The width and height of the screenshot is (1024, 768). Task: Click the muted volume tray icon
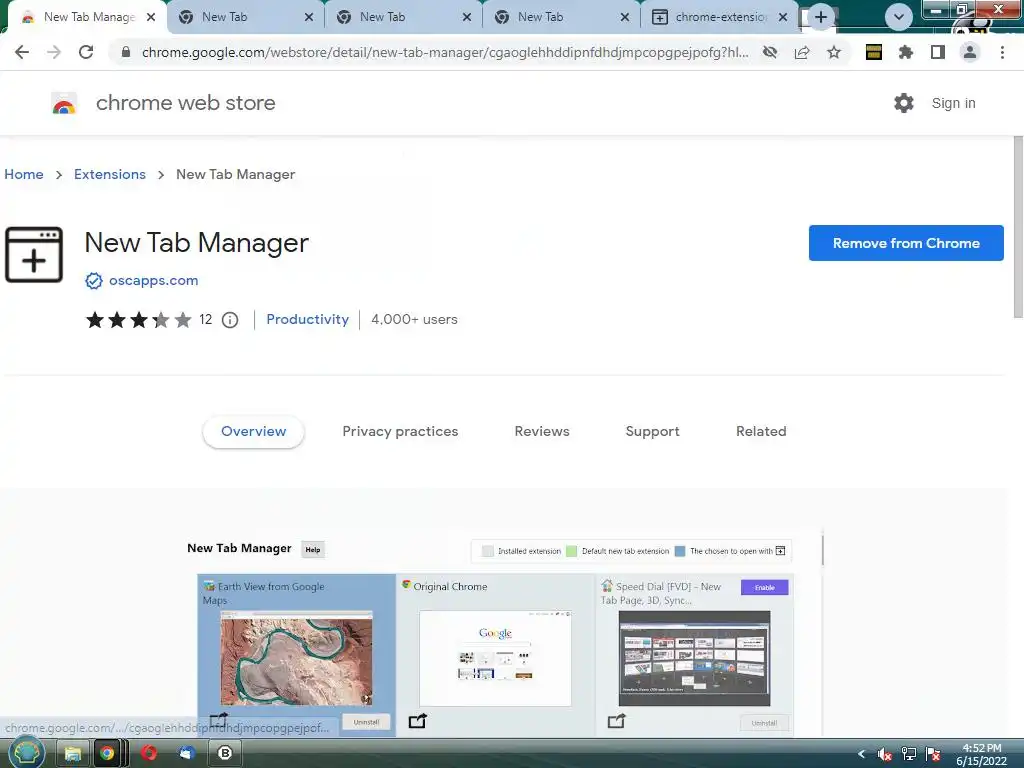pos(885,754)
